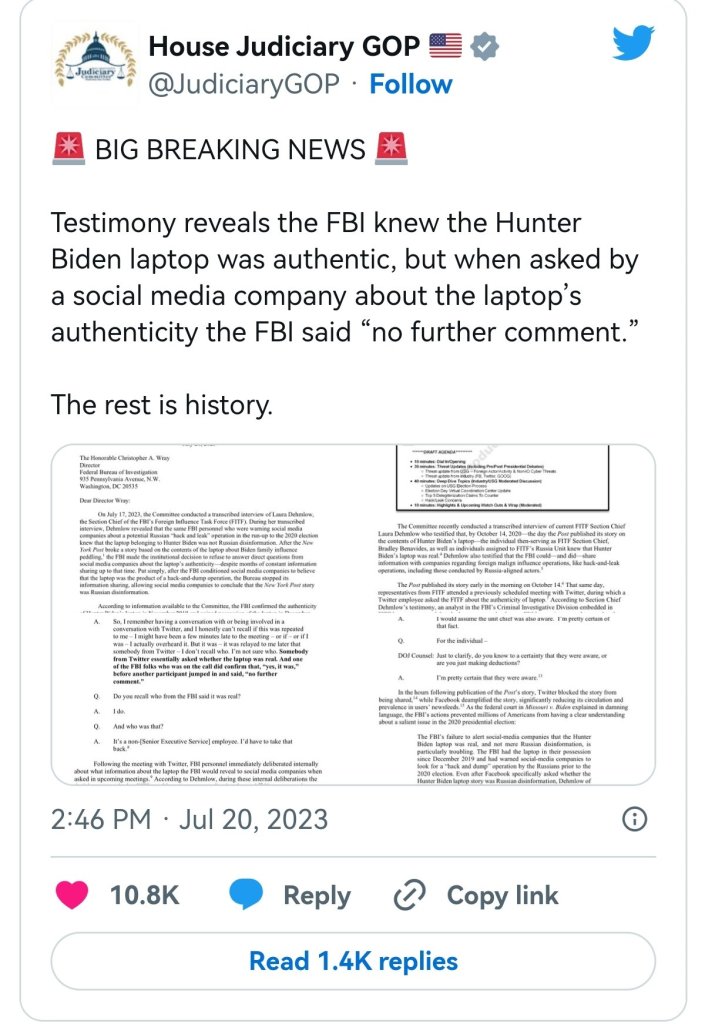The height and width of the screenshot is (1024, 705).
Task: Click the first red siren emoji
Action: tap(67, 150)
